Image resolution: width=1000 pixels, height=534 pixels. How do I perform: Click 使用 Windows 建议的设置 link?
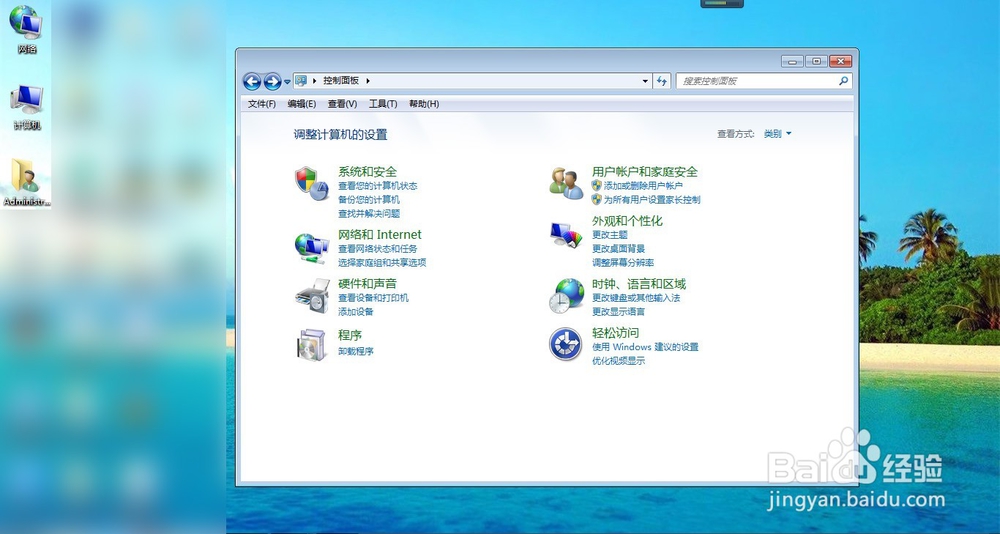point(645,347)
